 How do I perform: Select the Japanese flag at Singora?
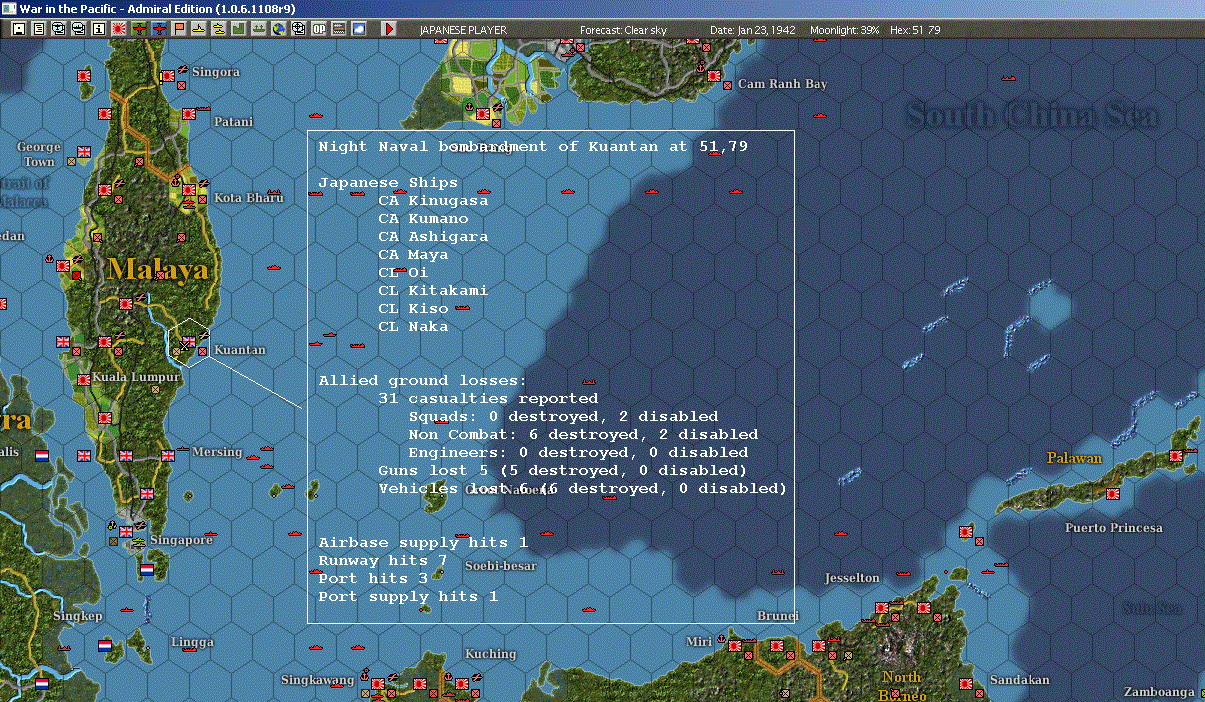(x=167, y=76)
